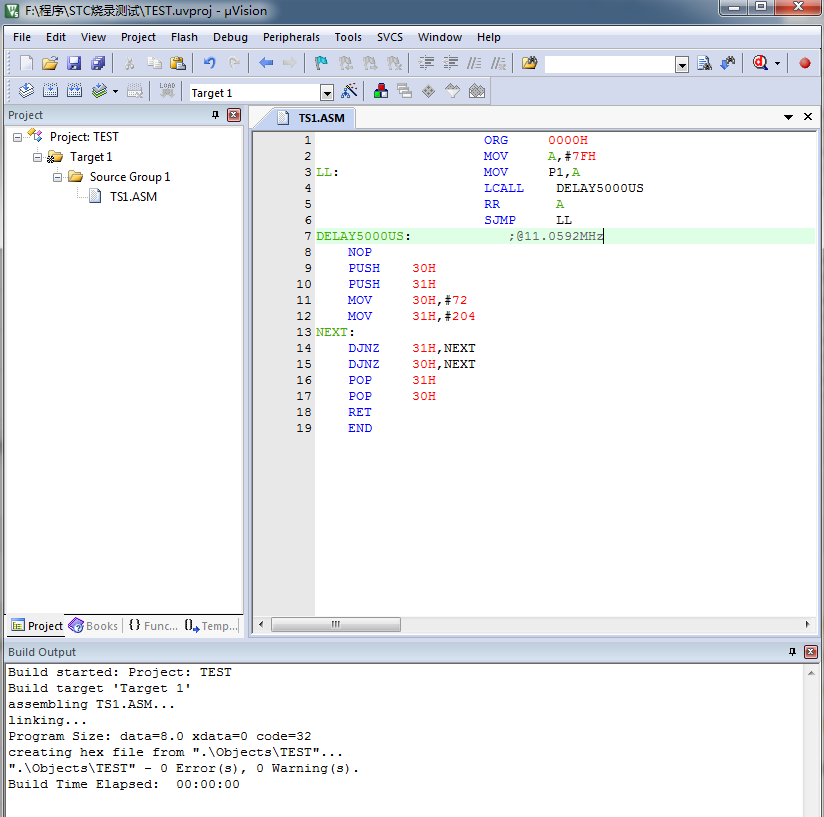Image resolution: width=824 pixels, height=817 pixels.
Task: Click the Redo arrow icon
Action: pos(234,64)
